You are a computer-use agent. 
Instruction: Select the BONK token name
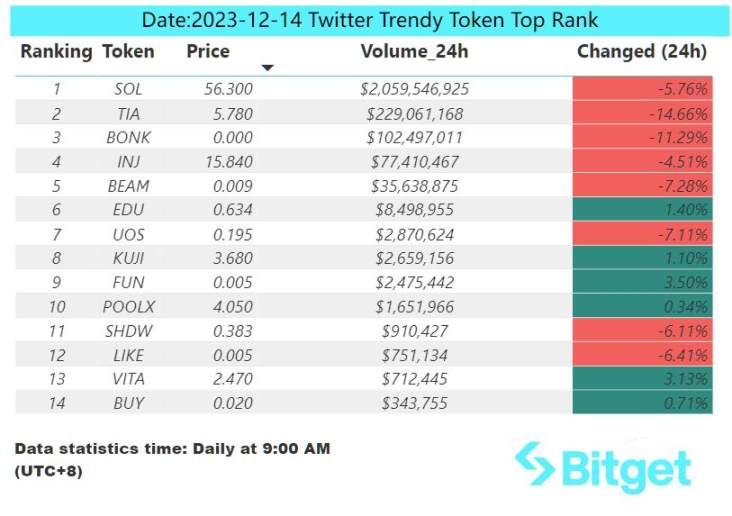(128, 138)
